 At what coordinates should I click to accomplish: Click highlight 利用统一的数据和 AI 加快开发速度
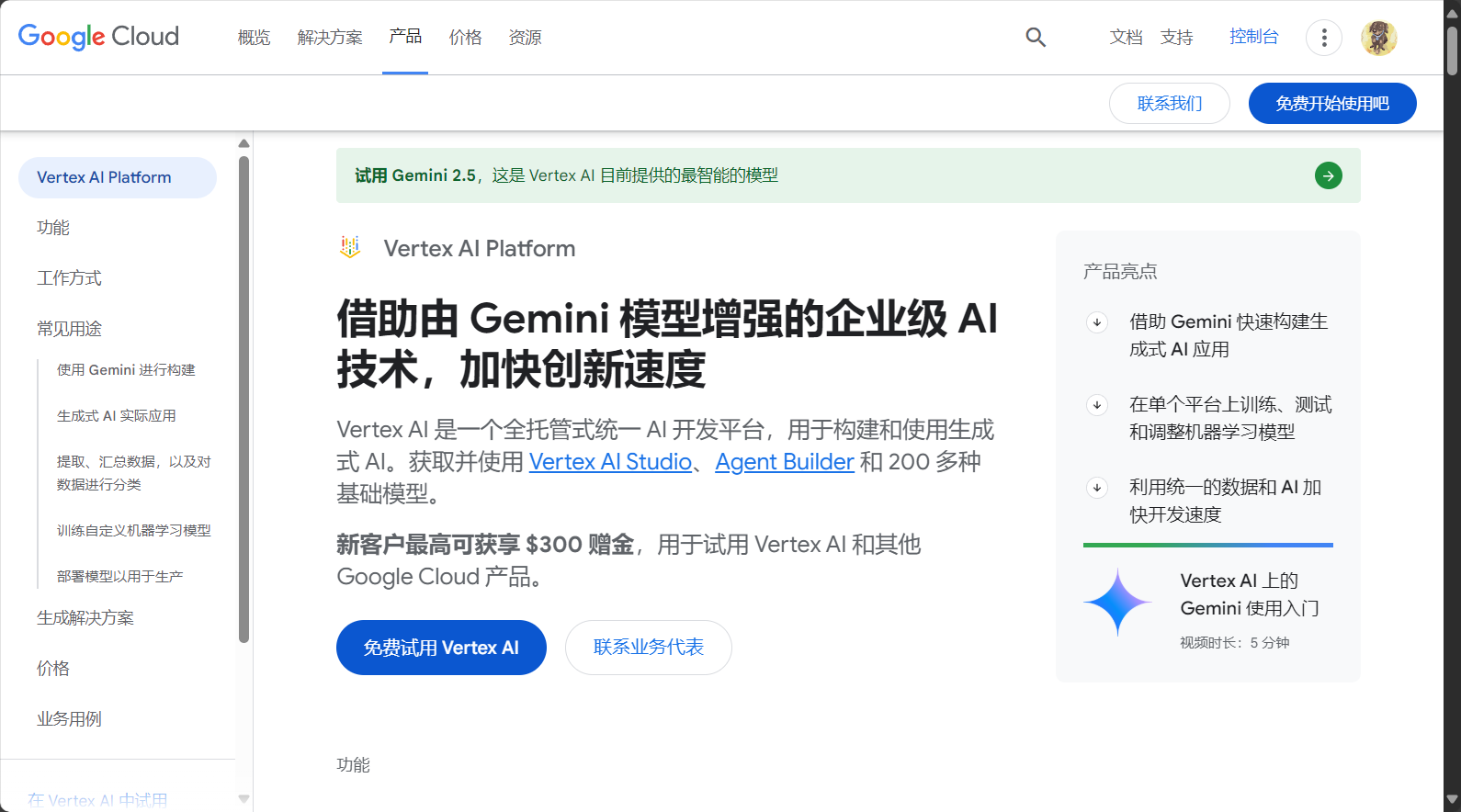(1225, 501)
